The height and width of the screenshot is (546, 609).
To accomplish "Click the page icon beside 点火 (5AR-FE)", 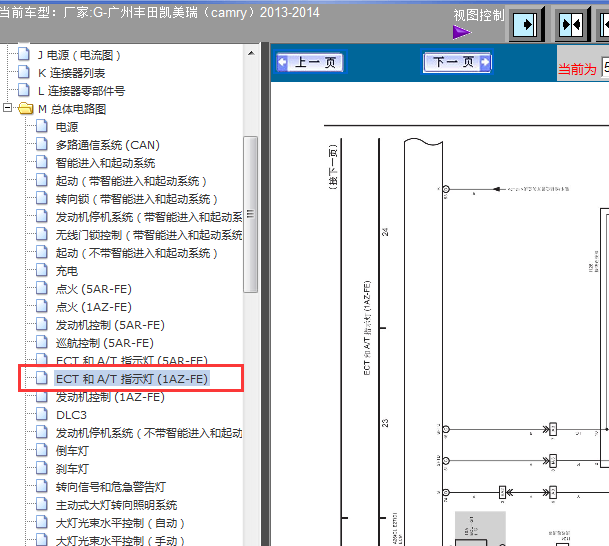I will (42, 288).
